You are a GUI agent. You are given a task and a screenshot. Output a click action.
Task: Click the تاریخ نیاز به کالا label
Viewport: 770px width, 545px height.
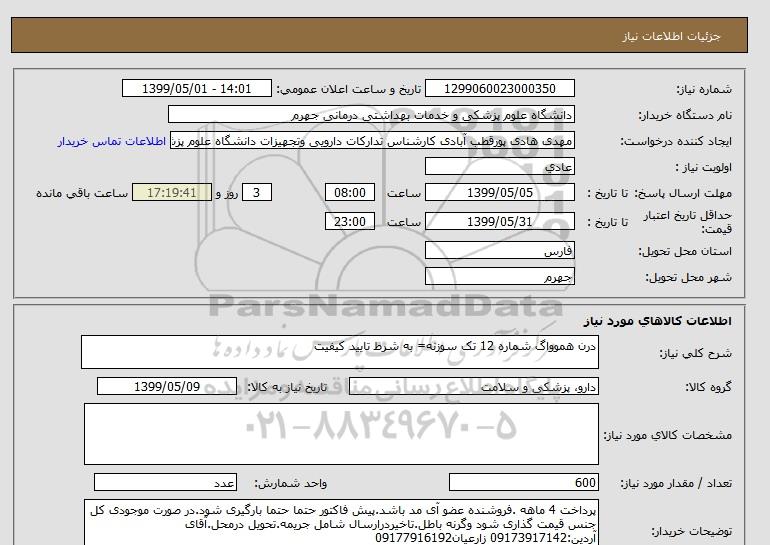pos(287,387)
